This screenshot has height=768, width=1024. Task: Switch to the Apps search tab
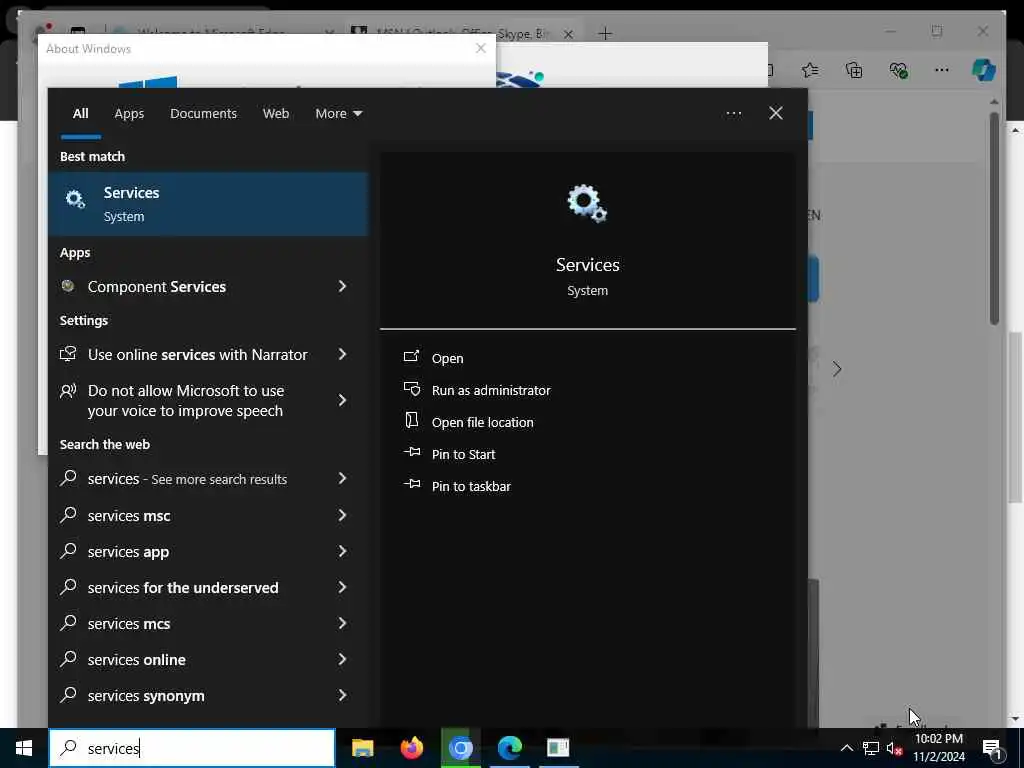tap(129, 114)
